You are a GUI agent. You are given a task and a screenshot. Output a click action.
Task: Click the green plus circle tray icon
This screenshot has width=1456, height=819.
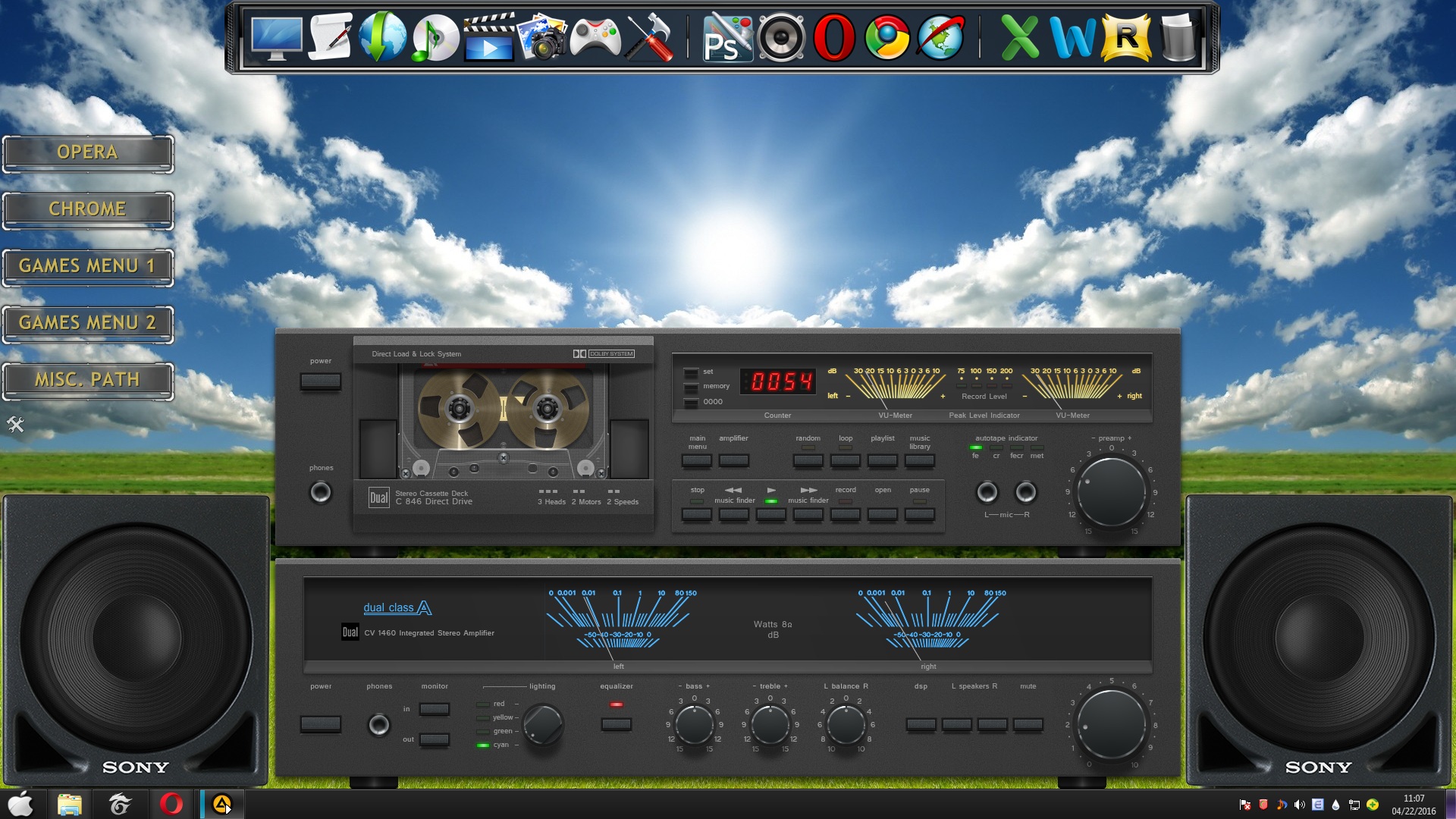point(1372,805)
